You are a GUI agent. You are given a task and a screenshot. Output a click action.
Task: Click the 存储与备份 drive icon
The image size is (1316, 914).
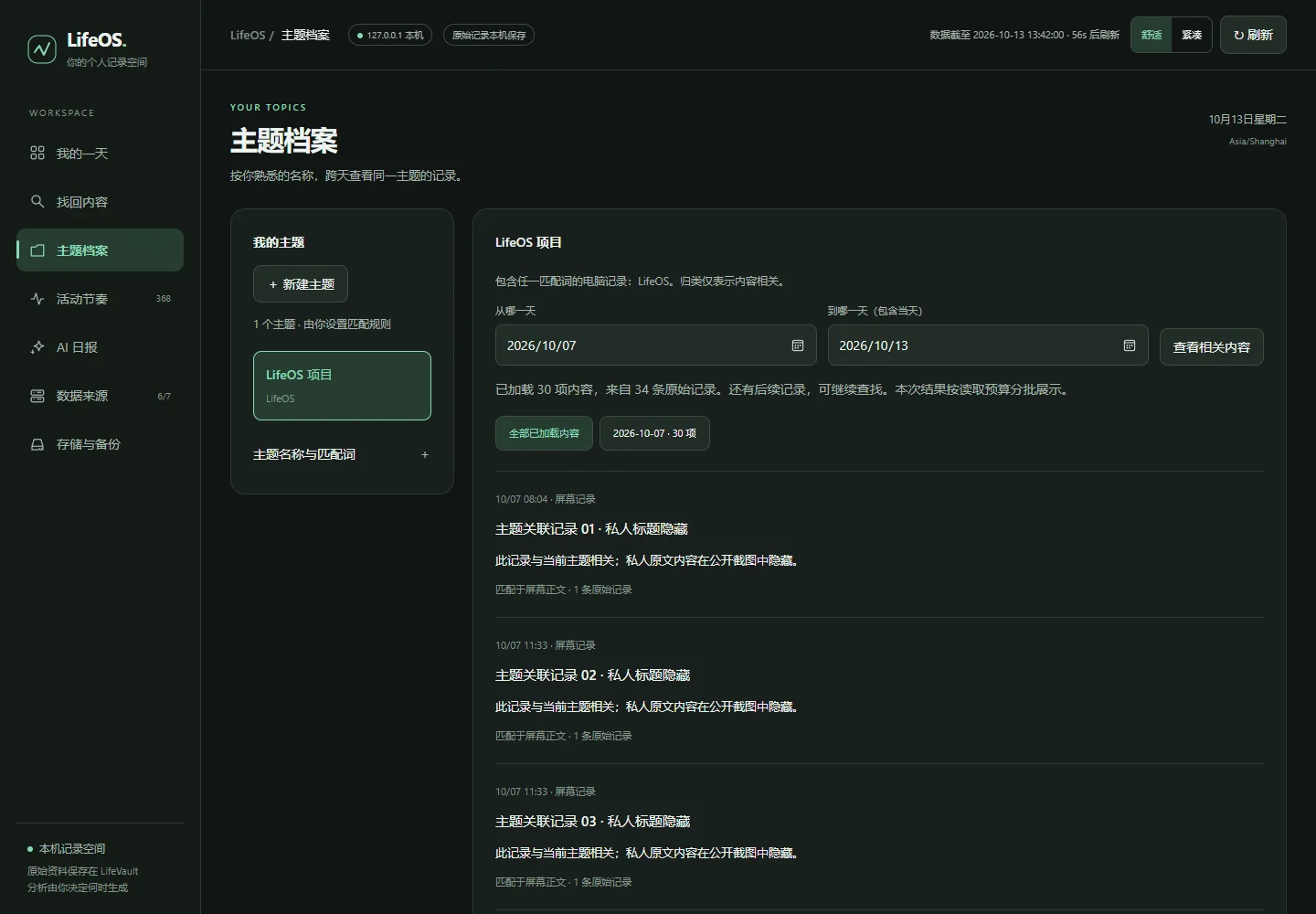[37, 443]
